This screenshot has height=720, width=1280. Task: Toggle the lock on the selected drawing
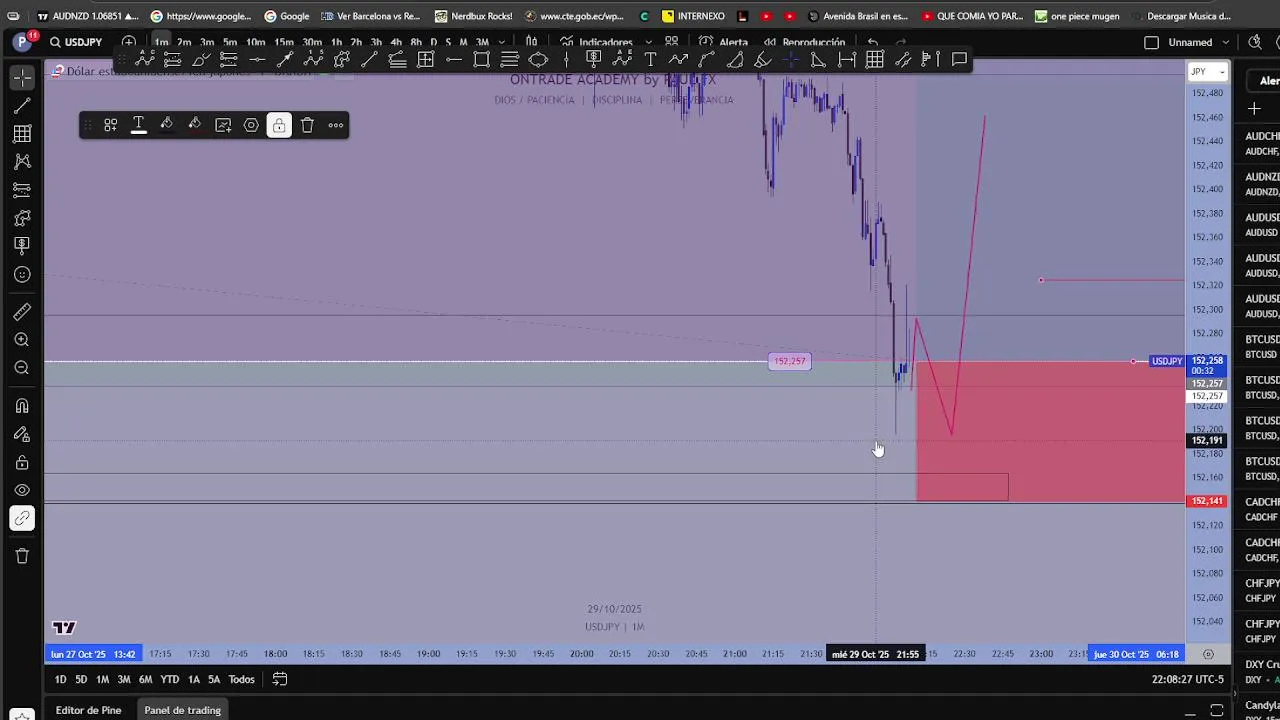pyautogui.click(x=279, y=125)
